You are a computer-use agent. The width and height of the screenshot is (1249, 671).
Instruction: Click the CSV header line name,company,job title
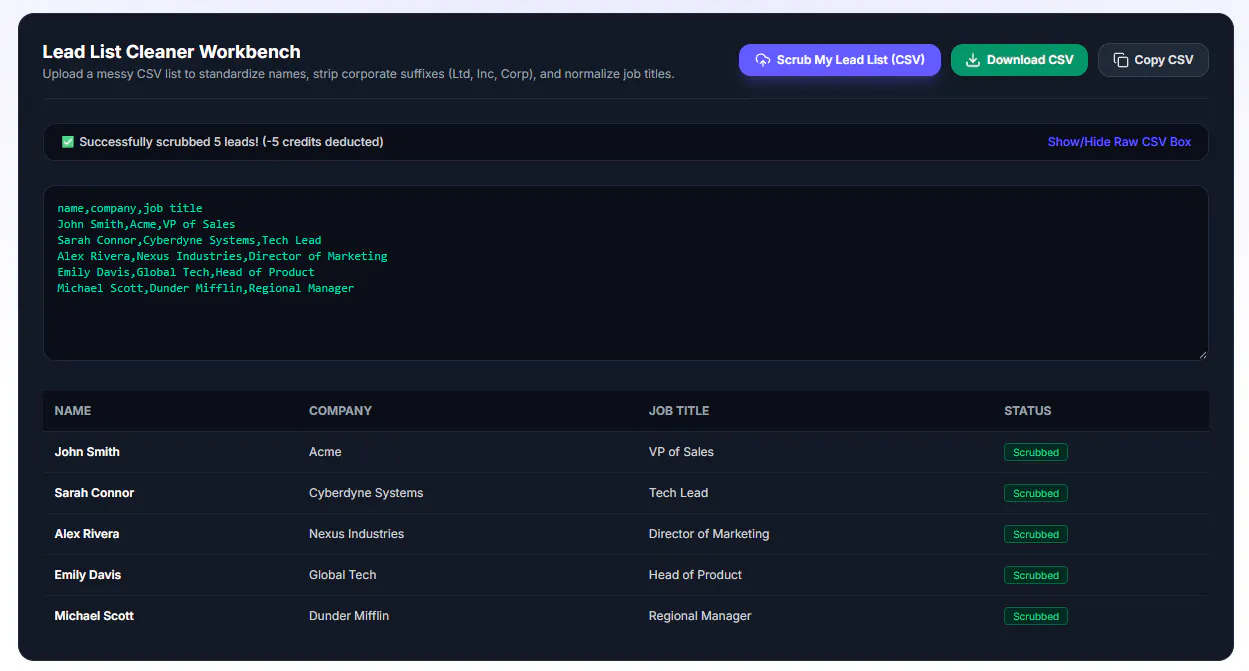(130, 208)
